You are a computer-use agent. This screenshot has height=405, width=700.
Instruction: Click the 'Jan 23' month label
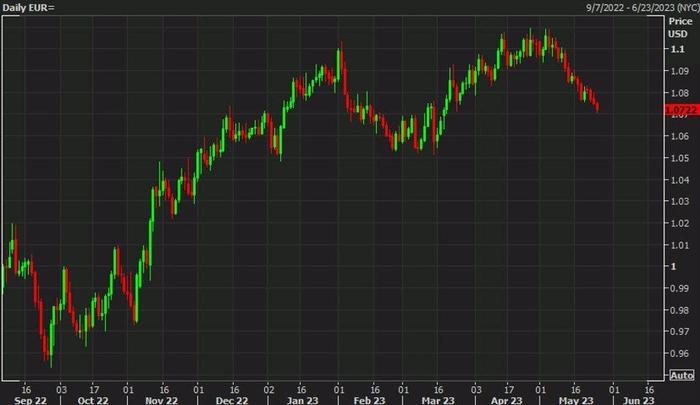click(x=302, y=400)
